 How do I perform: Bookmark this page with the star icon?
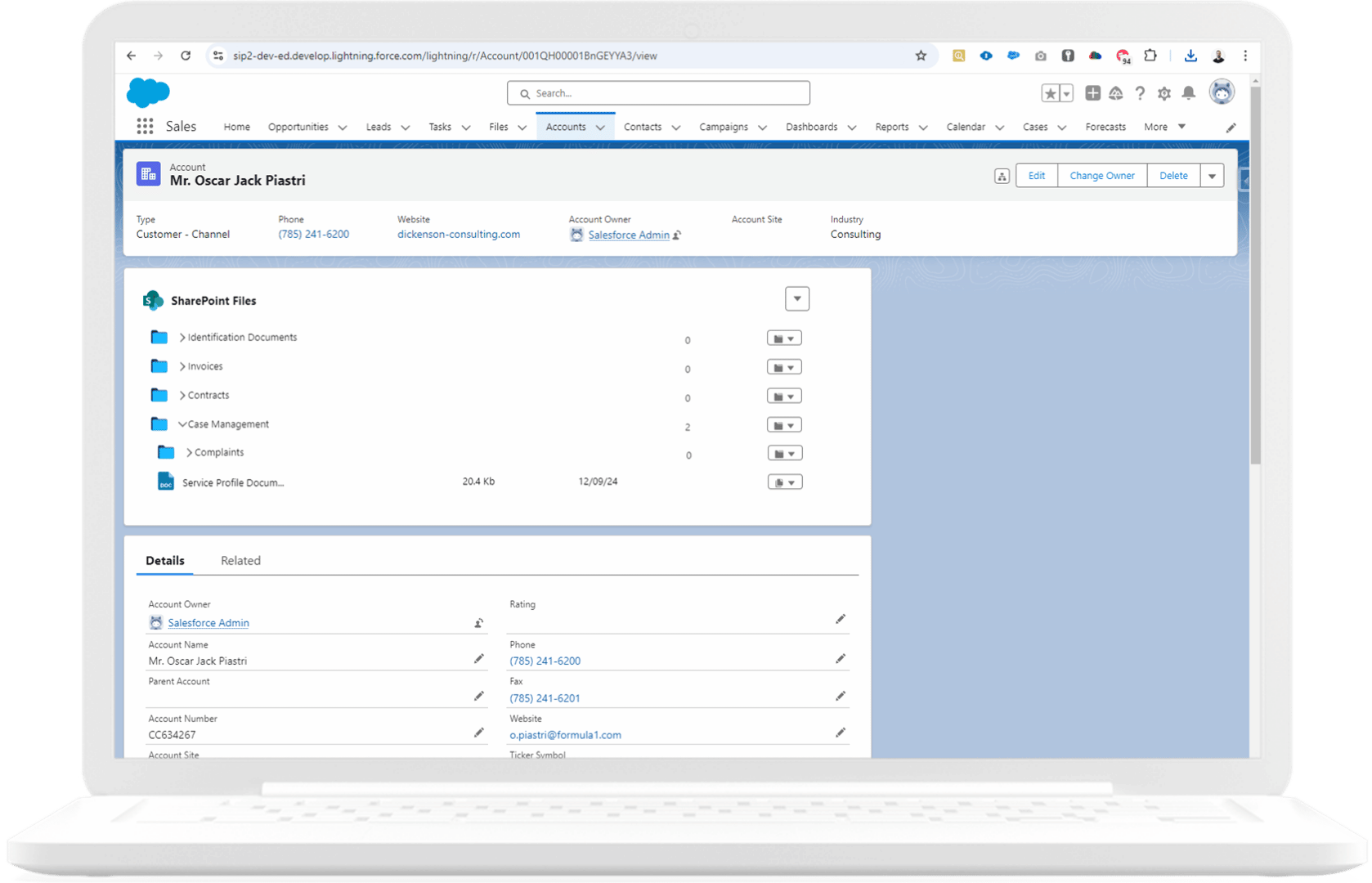coord(921,56)
